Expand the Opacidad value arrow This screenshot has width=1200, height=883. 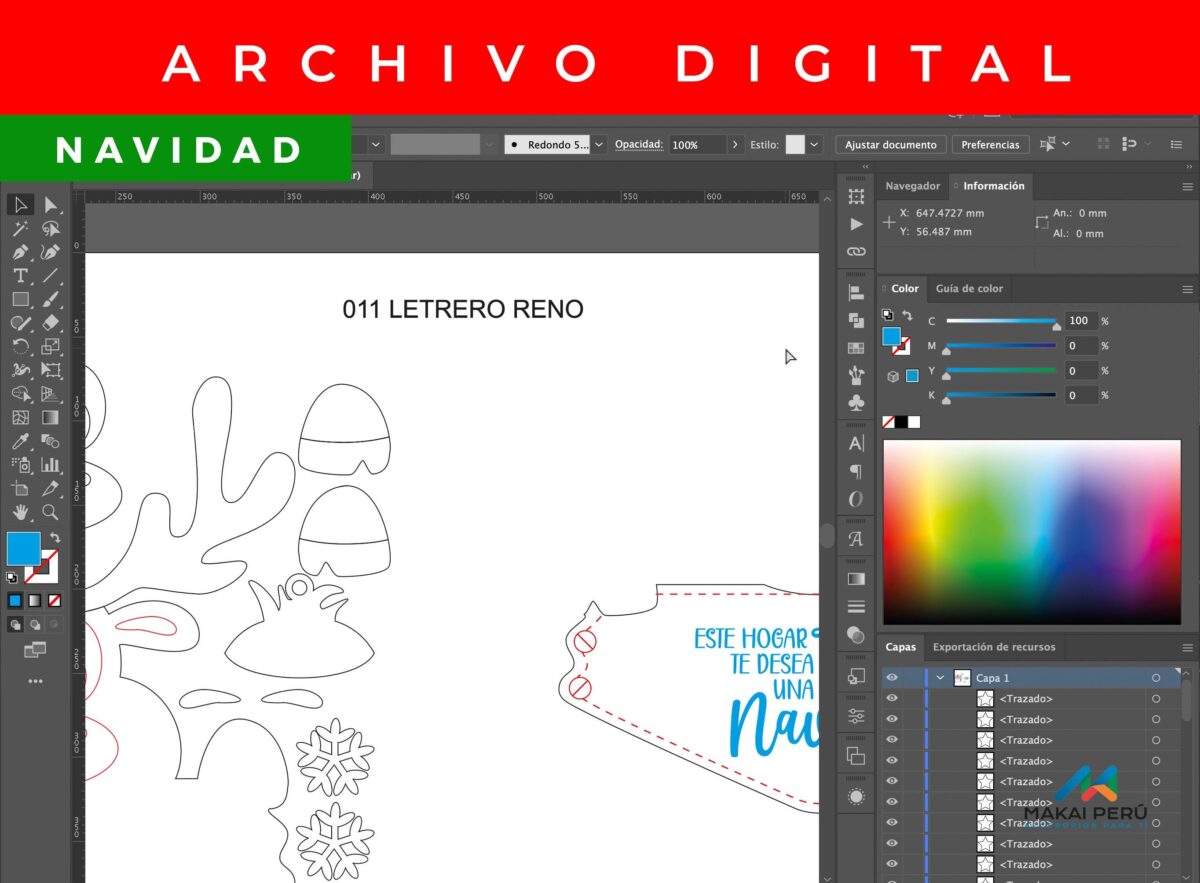pyautogui.click(x=736, y=145)
